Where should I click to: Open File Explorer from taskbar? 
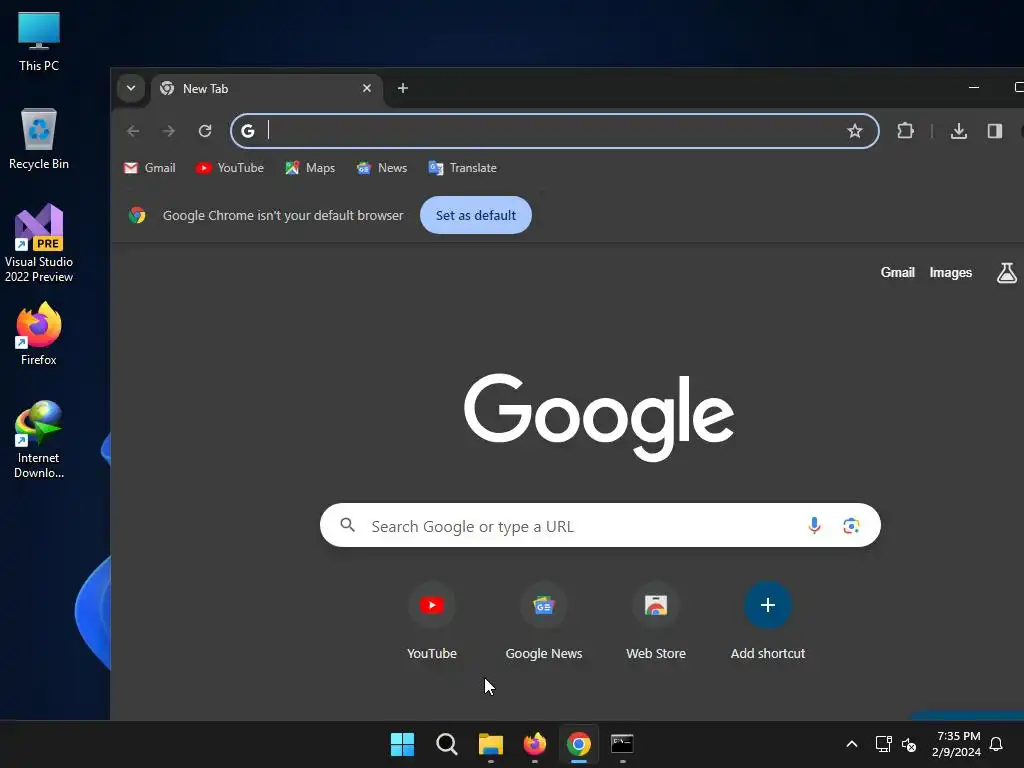[491, 744]
